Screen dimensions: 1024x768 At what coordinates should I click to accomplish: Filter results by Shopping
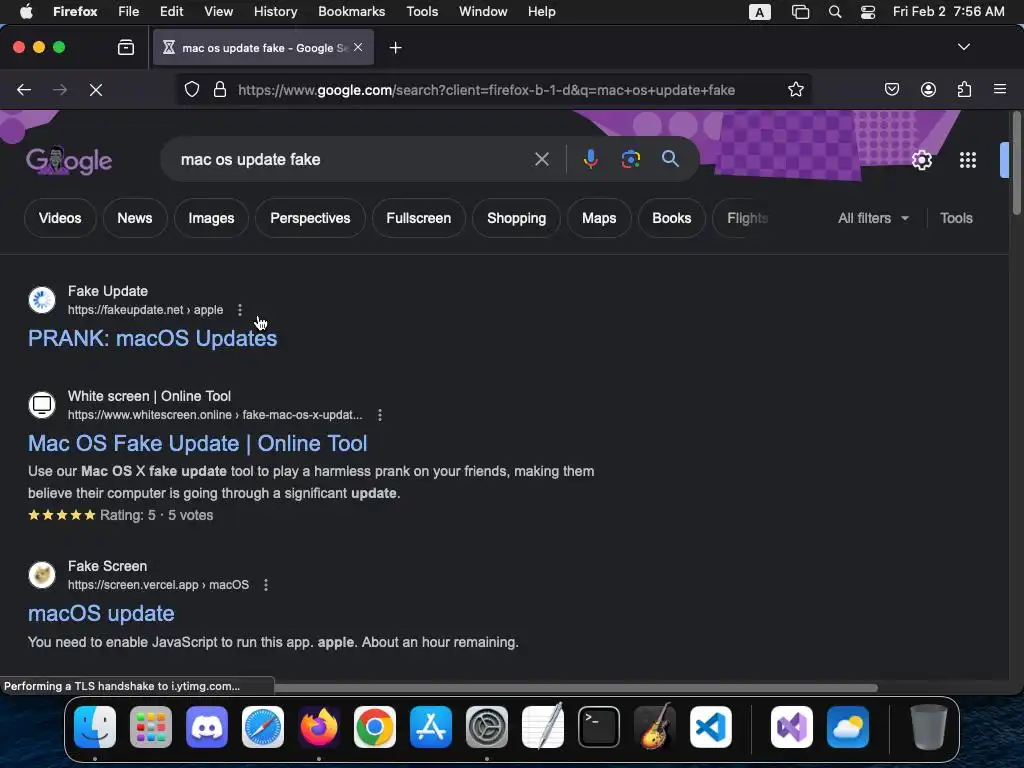pyautogui.click(x=516, y=218)
